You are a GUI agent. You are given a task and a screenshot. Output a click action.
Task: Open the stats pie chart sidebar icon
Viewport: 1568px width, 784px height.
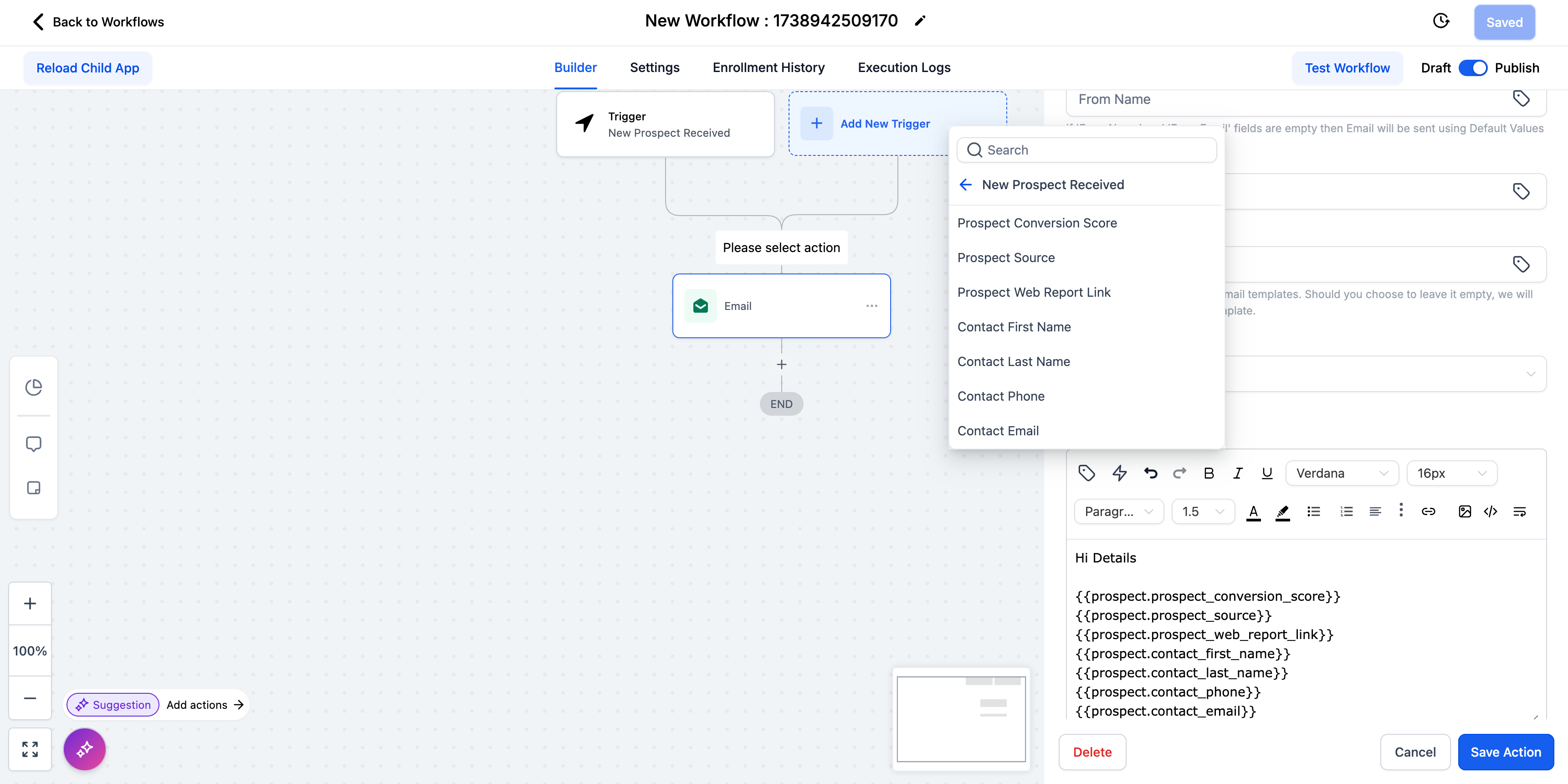click(x=33, y=387)
